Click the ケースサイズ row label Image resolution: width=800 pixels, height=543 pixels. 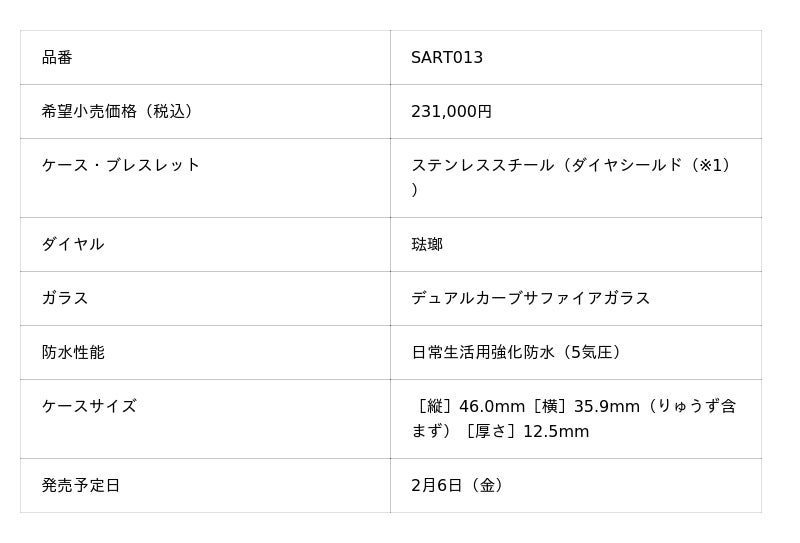(x=89, y=407)
